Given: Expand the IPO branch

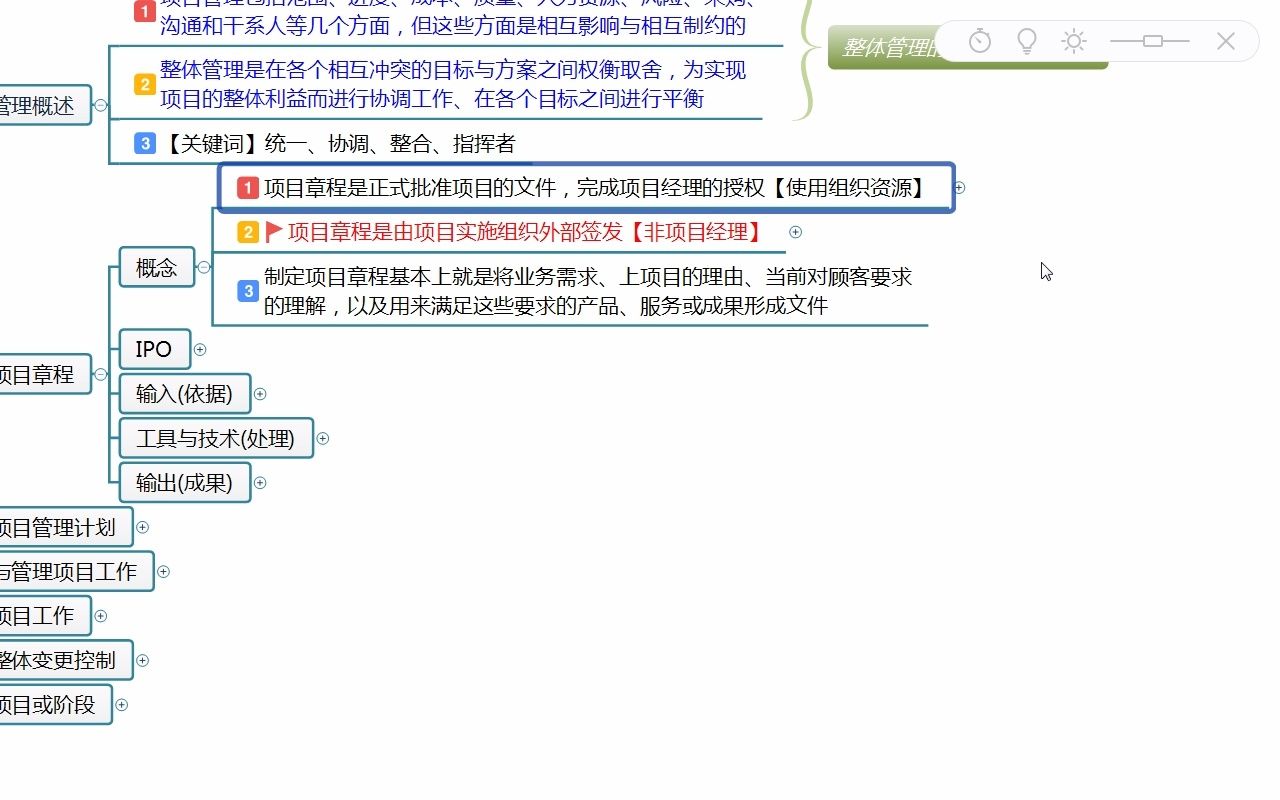Looking at the screenshot, I should [x=200, y=350].
